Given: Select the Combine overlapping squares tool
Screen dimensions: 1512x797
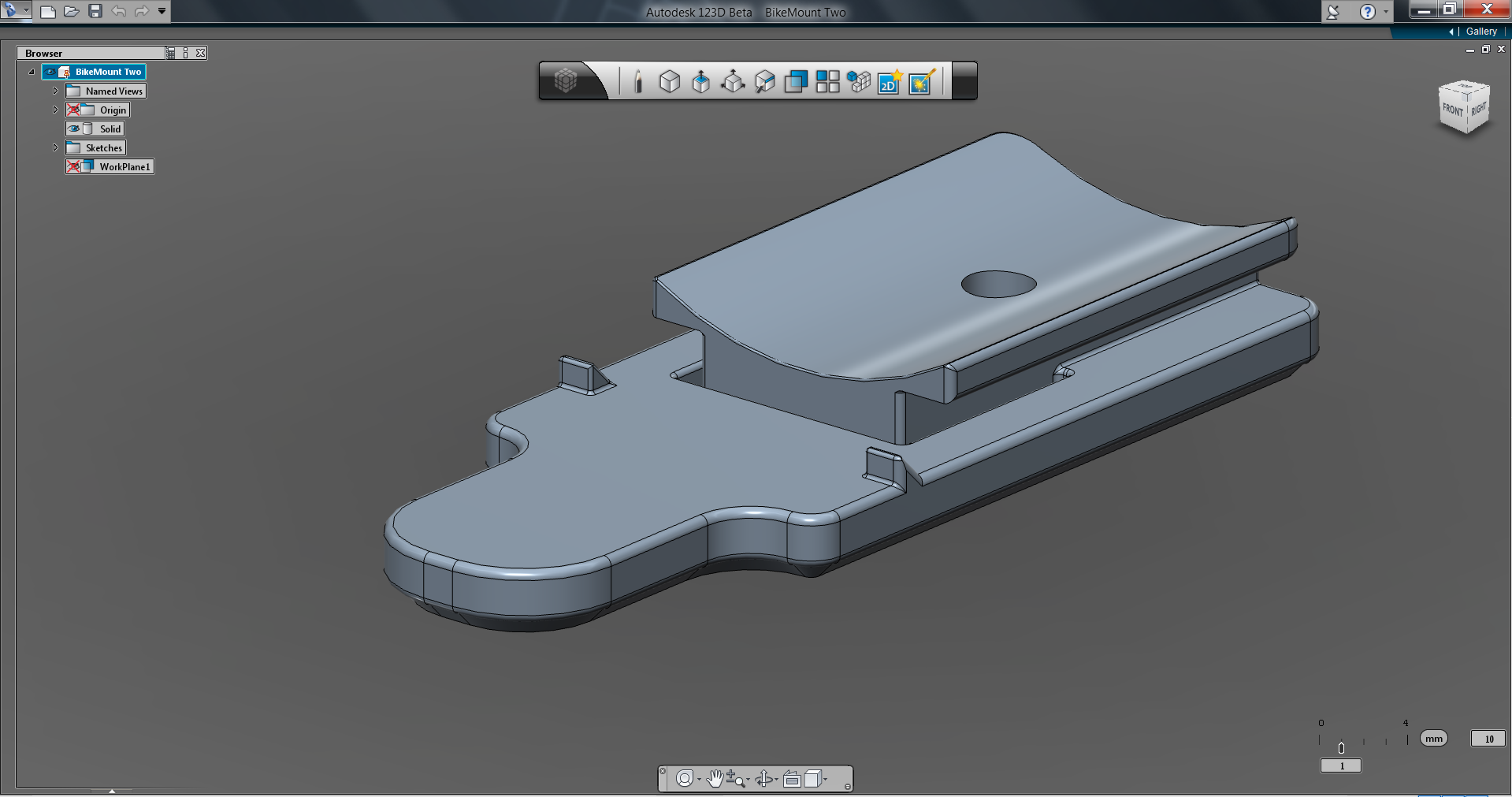Looking at the screenshot, I should [796, 81].
